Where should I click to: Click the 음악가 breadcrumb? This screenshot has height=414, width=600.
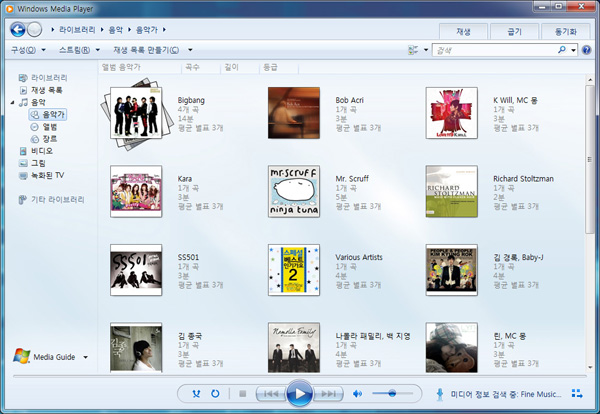pyautogui.click(x=147, y=29)
